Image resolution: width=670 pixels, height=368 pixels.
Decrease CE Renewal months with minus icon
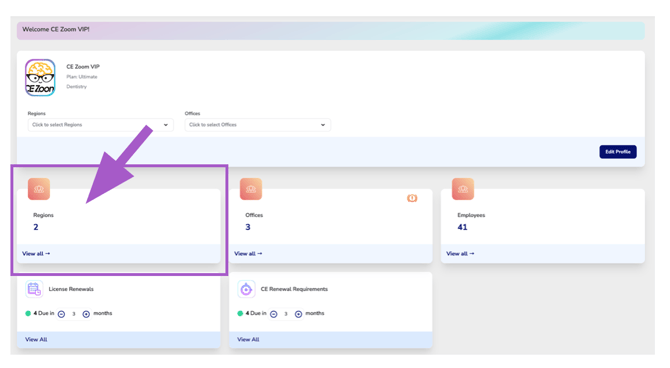point(274,314)
